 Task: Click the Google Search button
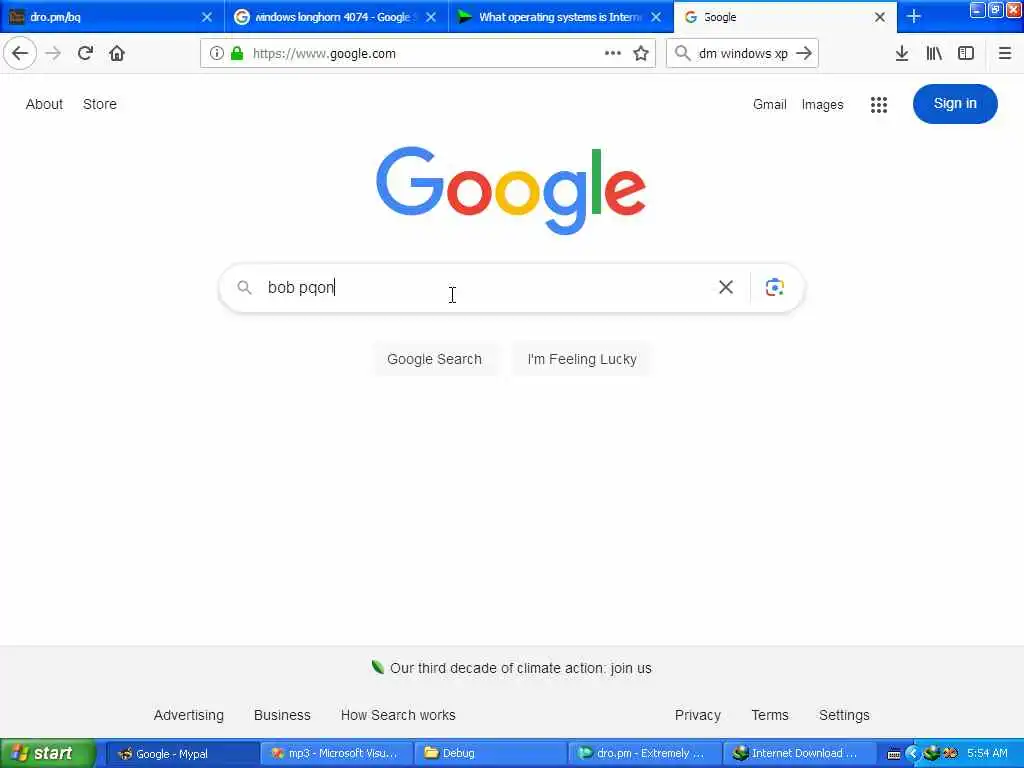tap(434, 359)
